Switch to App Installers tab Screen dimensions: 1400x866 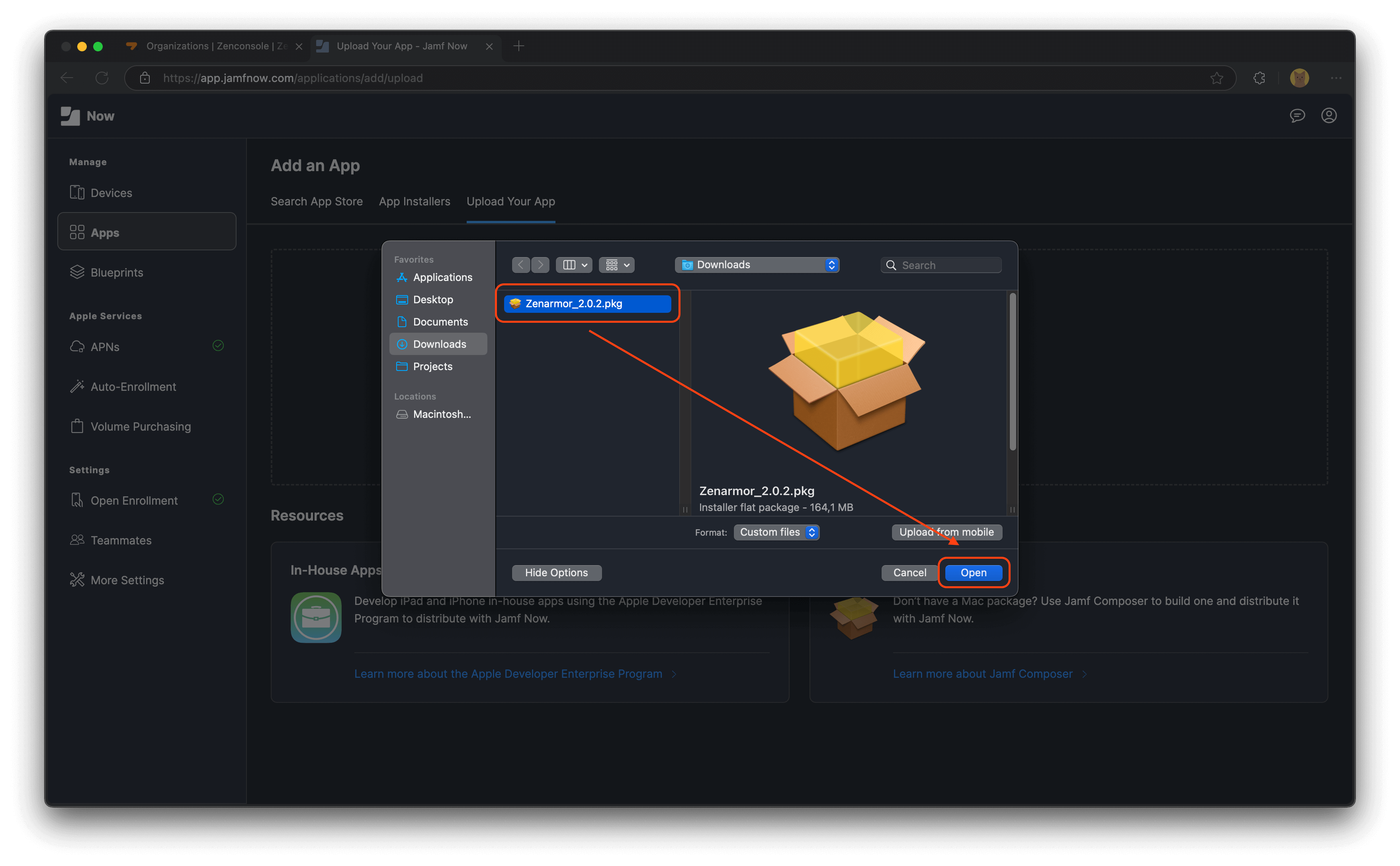point(415,202)
